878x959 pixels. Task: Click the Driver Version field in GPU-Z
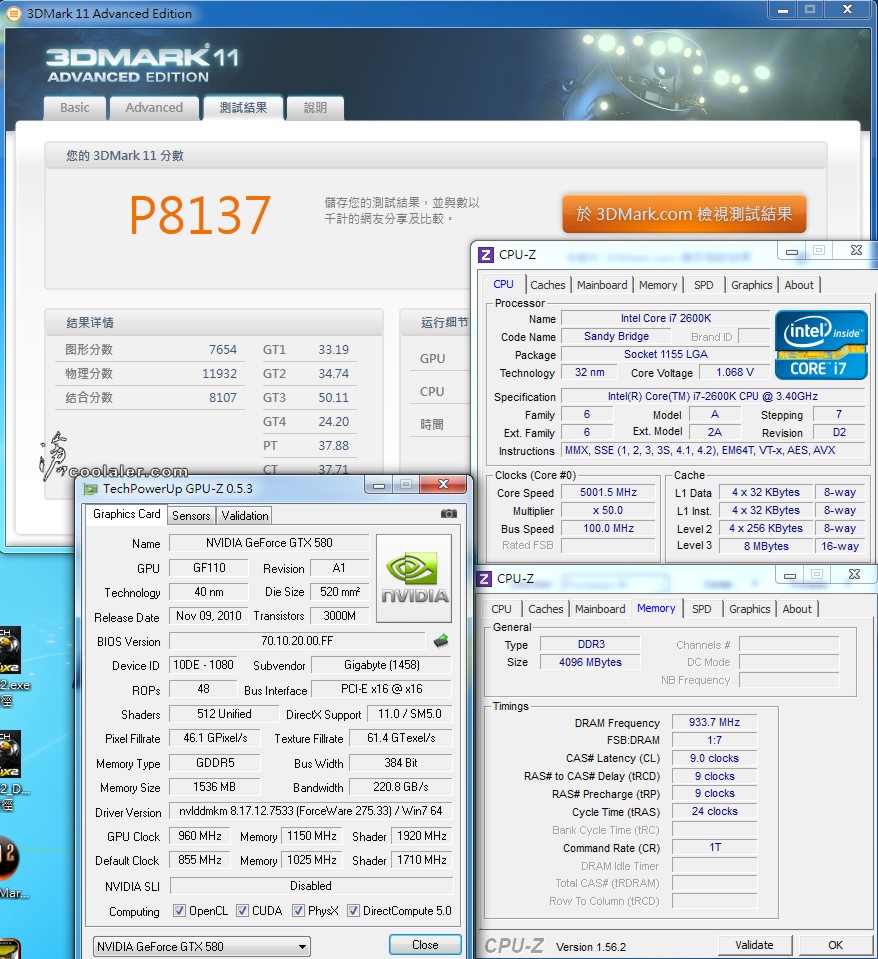coord(311,811)
